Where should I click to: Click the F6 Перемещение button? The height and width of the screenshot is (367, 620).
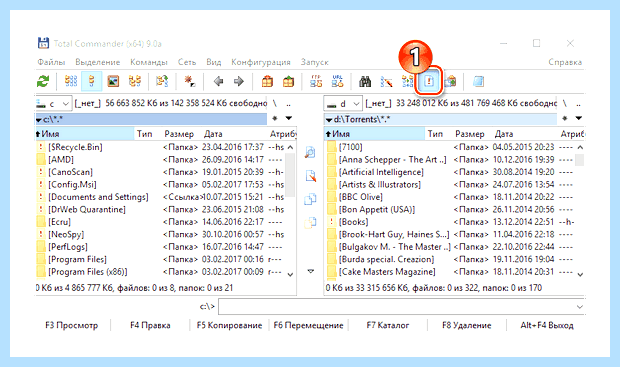tap(308, 325)
